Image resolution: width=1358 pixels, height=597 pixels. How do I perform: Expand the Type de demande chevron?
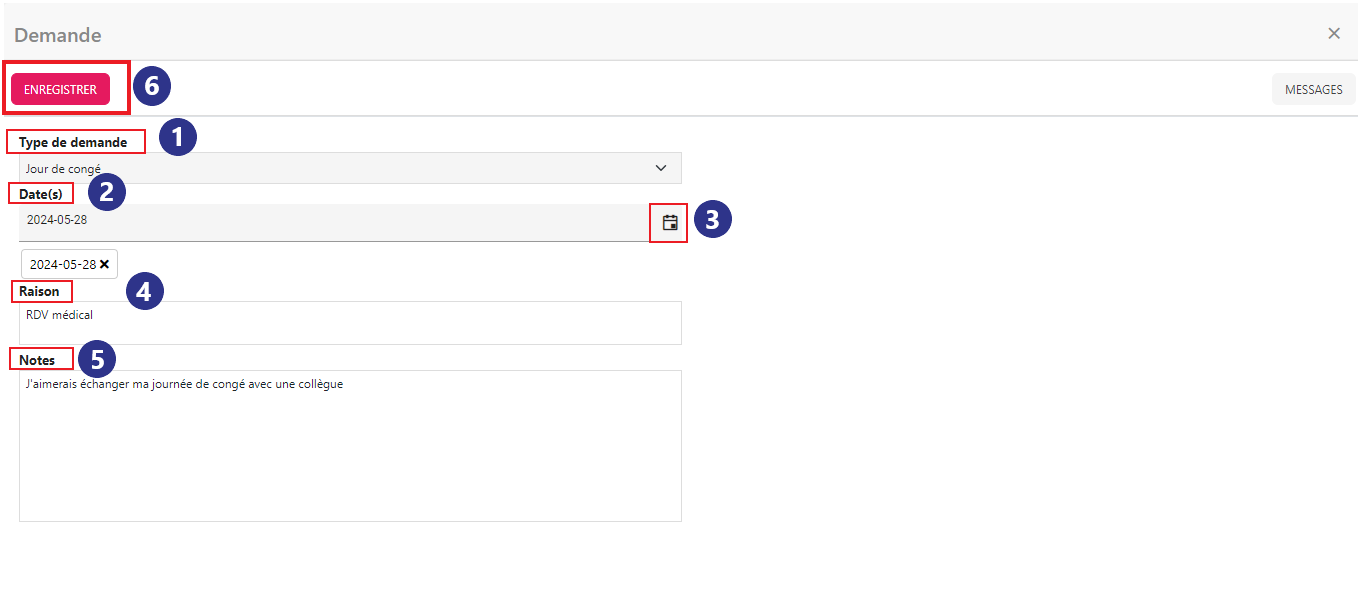660,168
